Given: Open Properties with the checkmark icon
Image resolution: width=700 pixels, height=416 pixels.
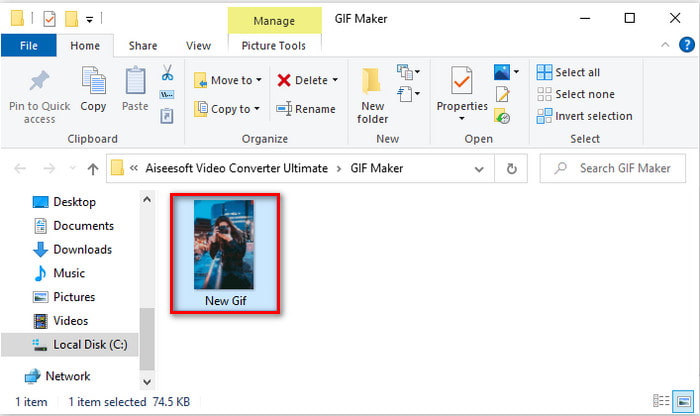Looking at the screenshot, I should (460, 85).
